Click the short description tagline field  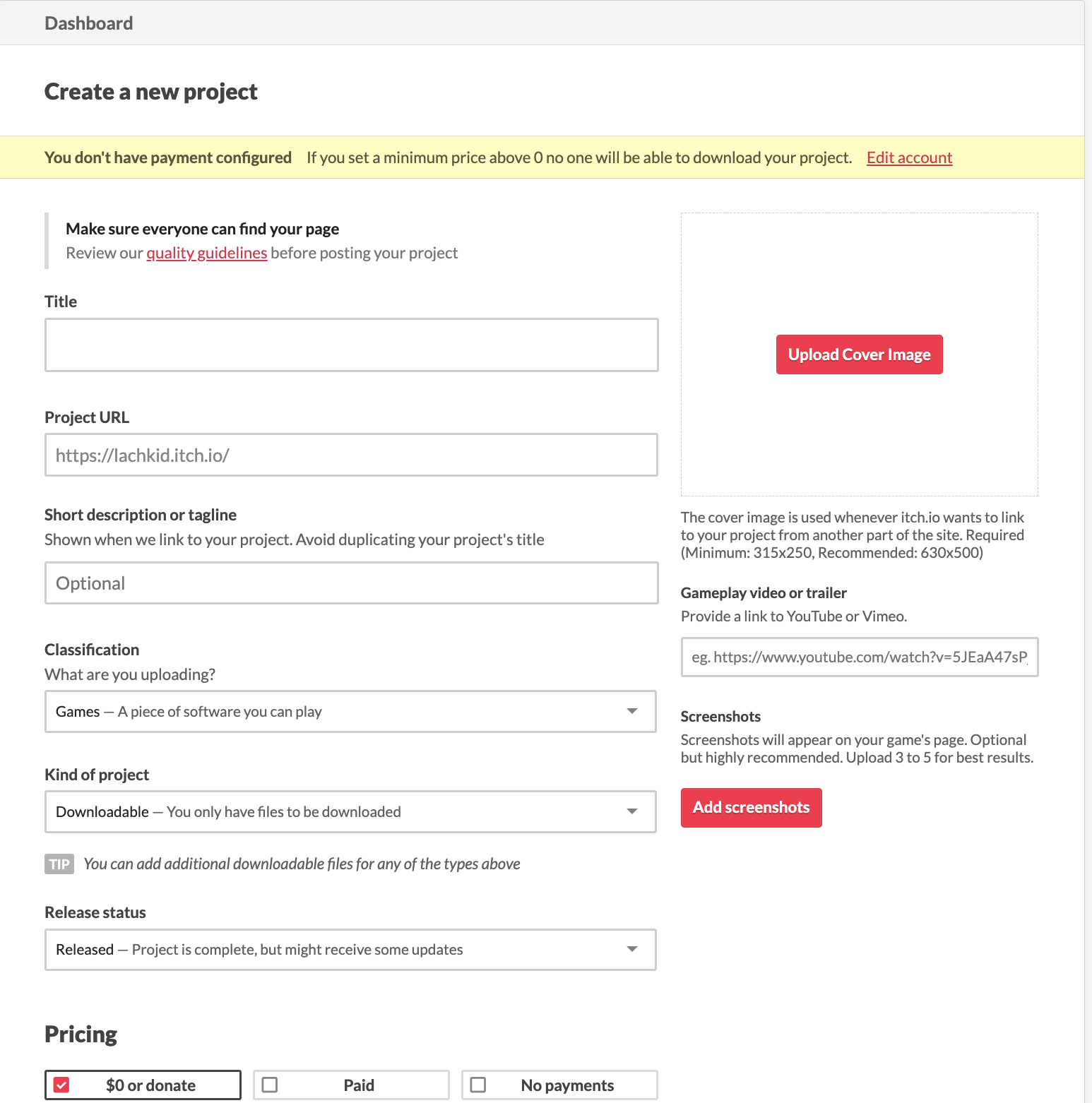[351, 583]
